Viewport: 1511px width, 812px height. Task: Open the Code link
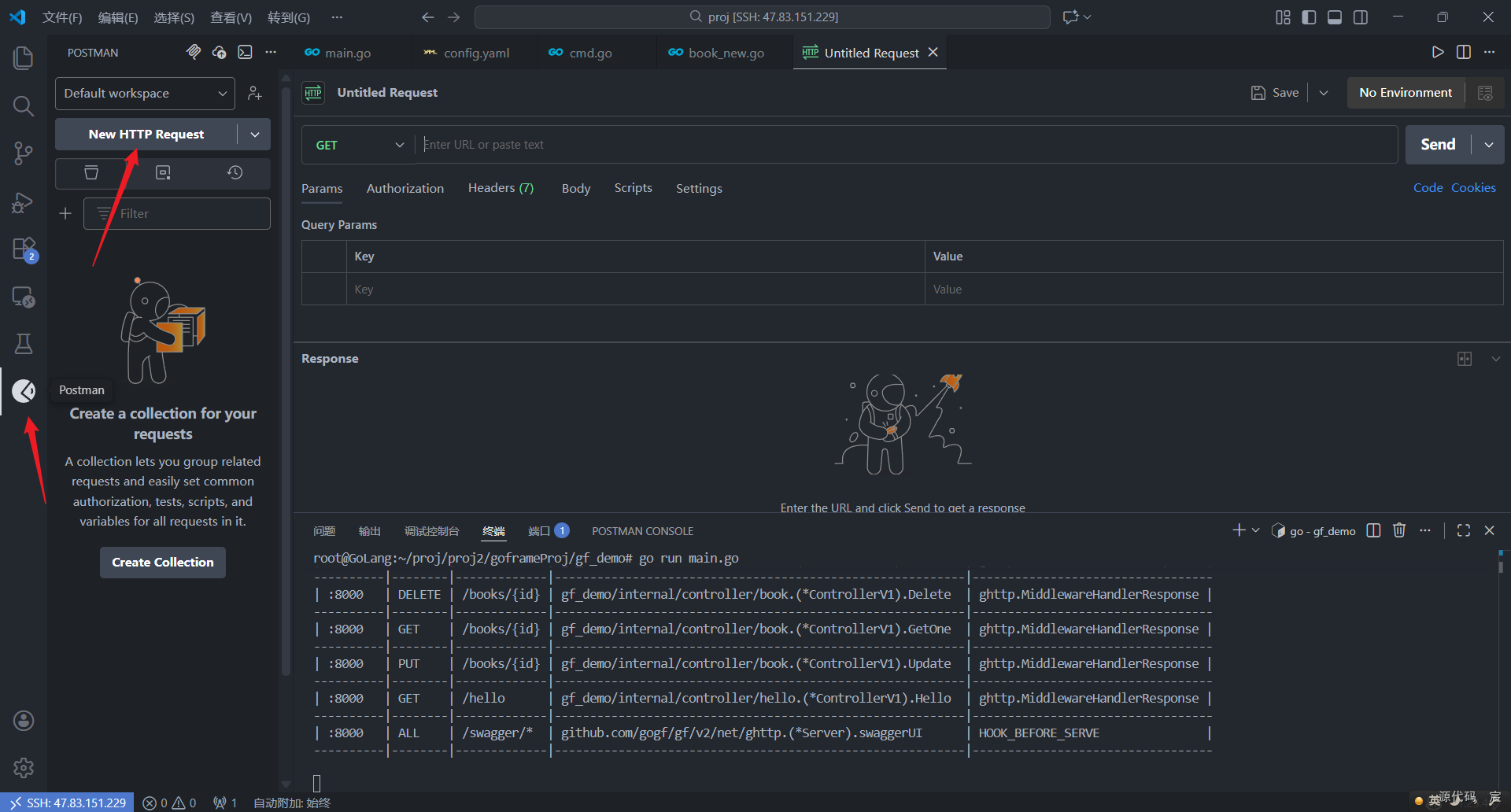pyautogui.click(x=1428, y=188)
